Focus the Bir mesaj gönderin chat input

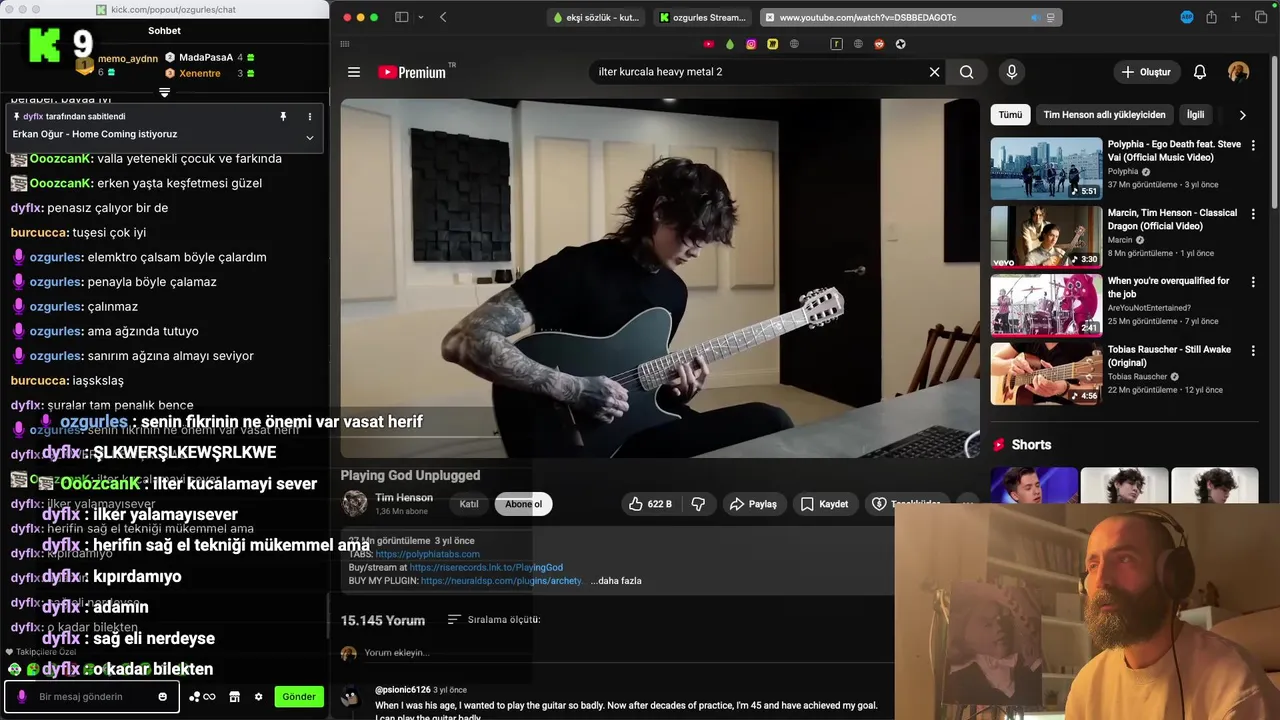pos(92,697)
